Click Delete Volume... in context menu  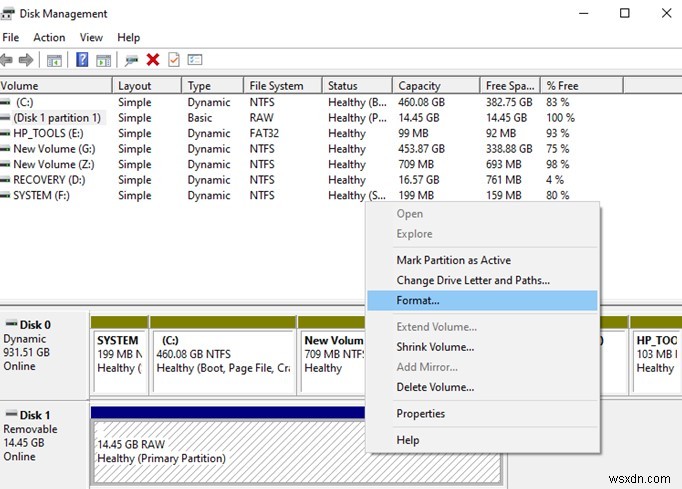(435, 387)
